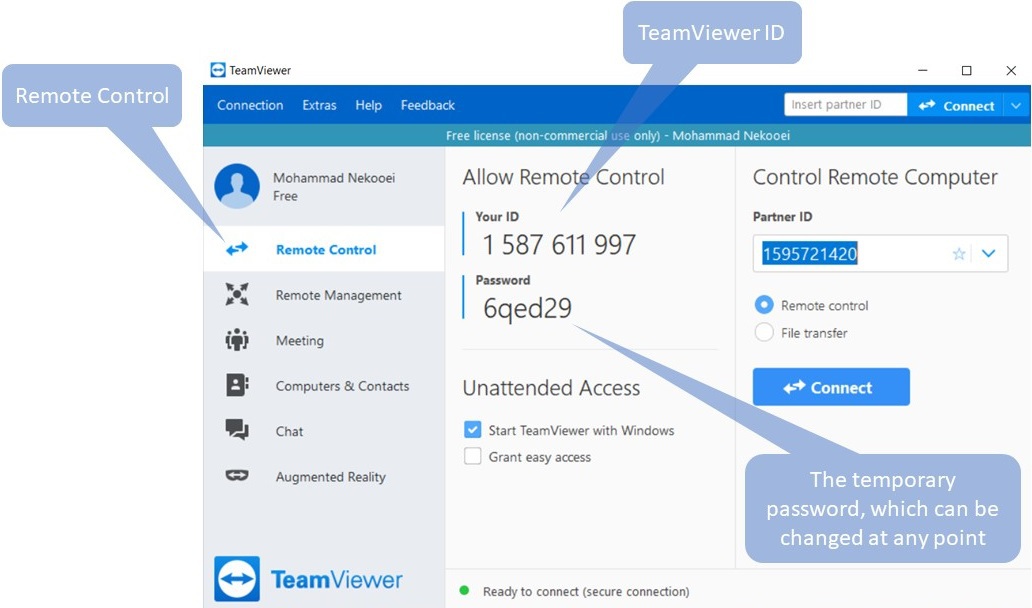This screenshot has height=608, width=1032.
Task: Click the Unattended Access heading
Action: tap(551, 388)
